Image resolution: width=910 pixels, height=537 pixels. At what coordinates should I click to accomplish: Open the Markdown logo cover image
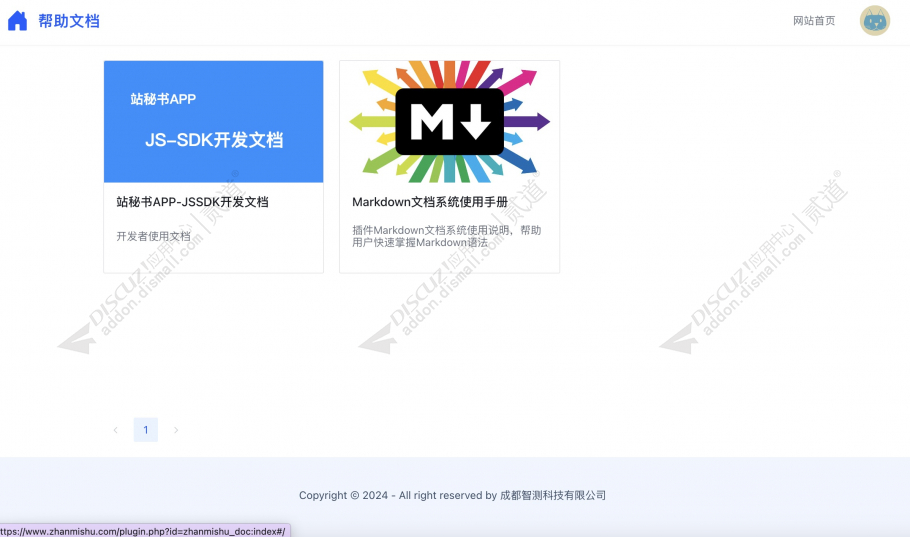coord(449,122)
